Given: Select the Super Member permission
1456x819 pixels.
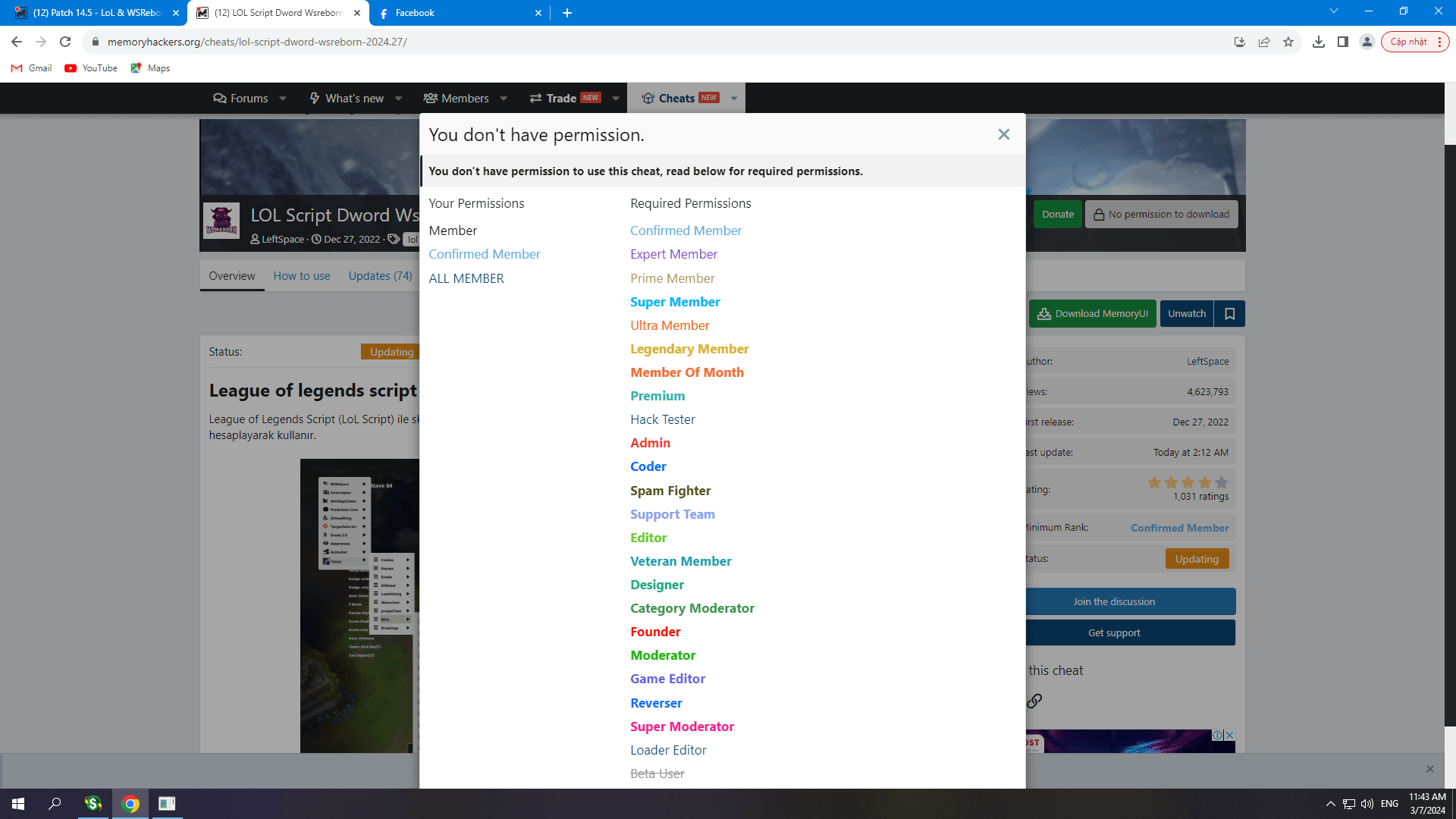Looking at the screenshot, I should coord(675,302).
